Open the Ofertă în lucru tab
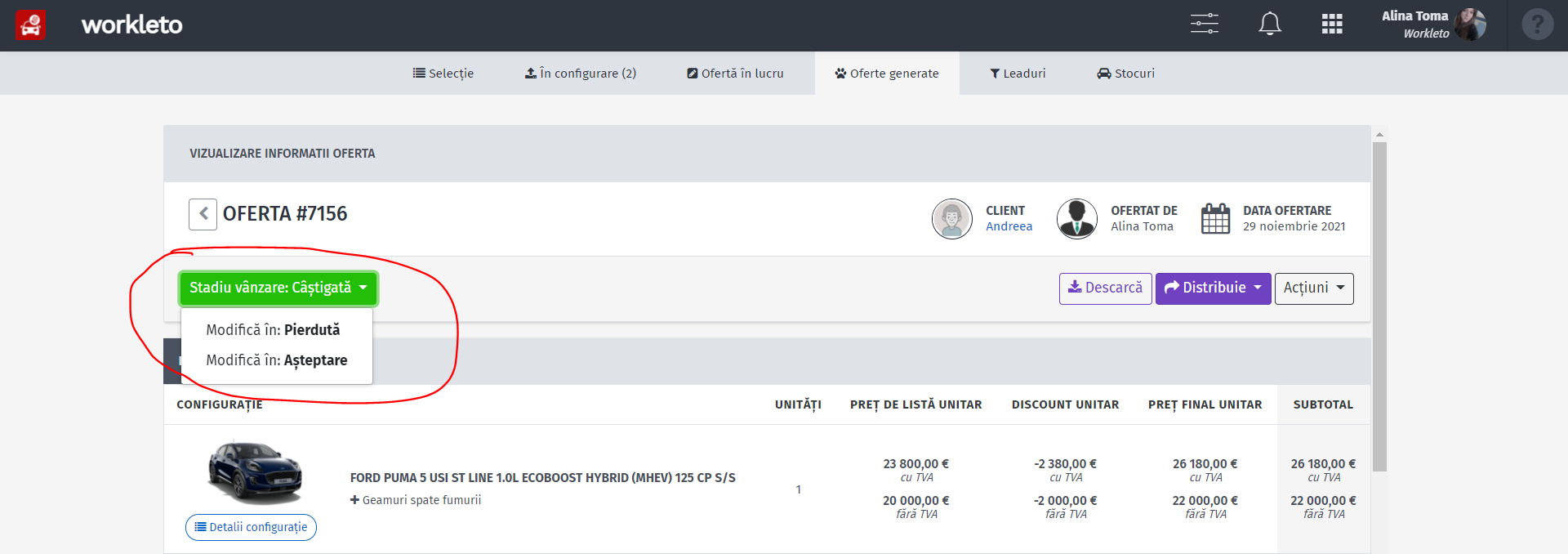Viewport: 1568px width, 554px height. click(735, 74)
